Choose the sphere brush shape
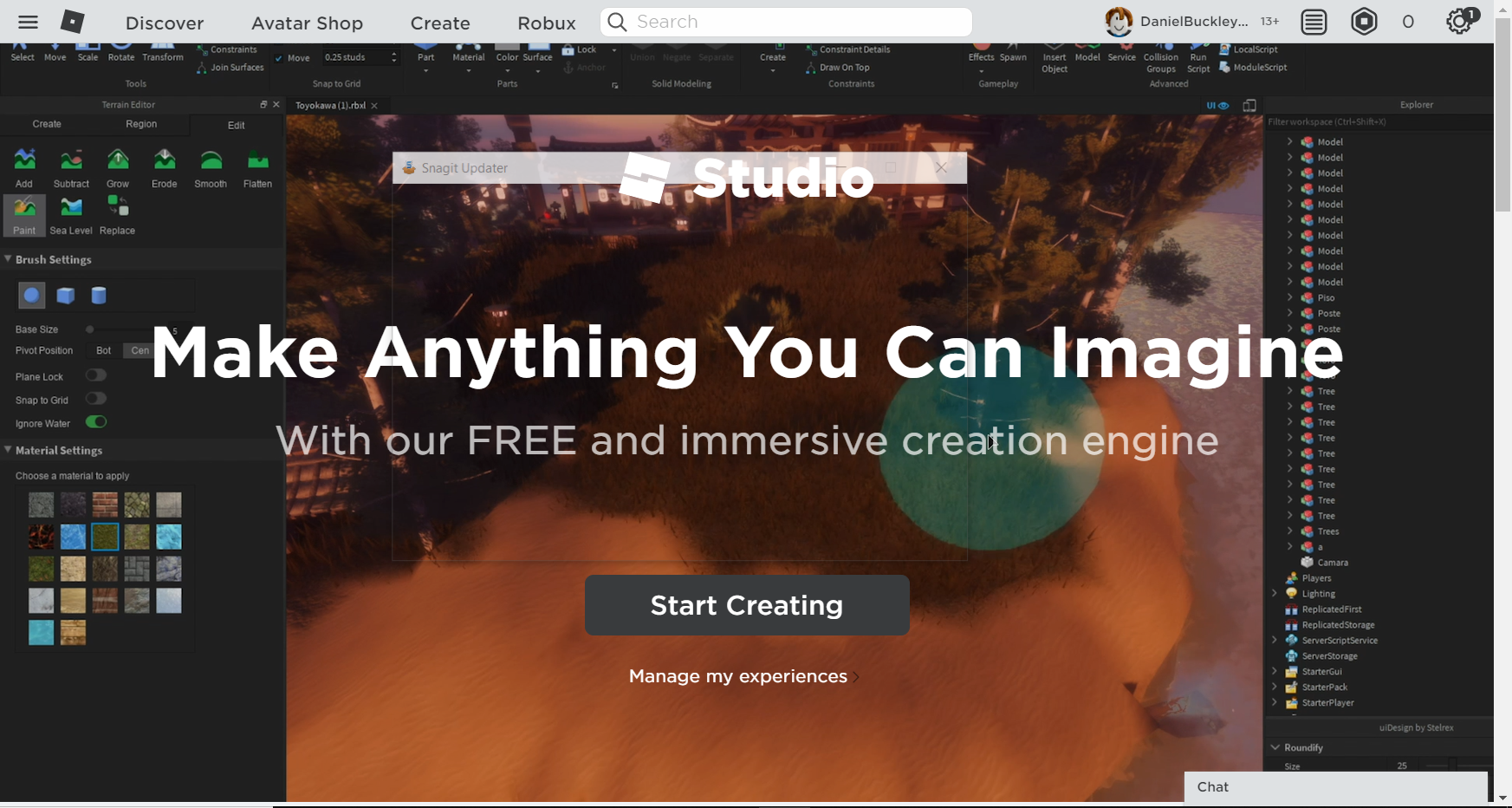Viewport: 1512px width, 808px height. (x=31, y=296)
